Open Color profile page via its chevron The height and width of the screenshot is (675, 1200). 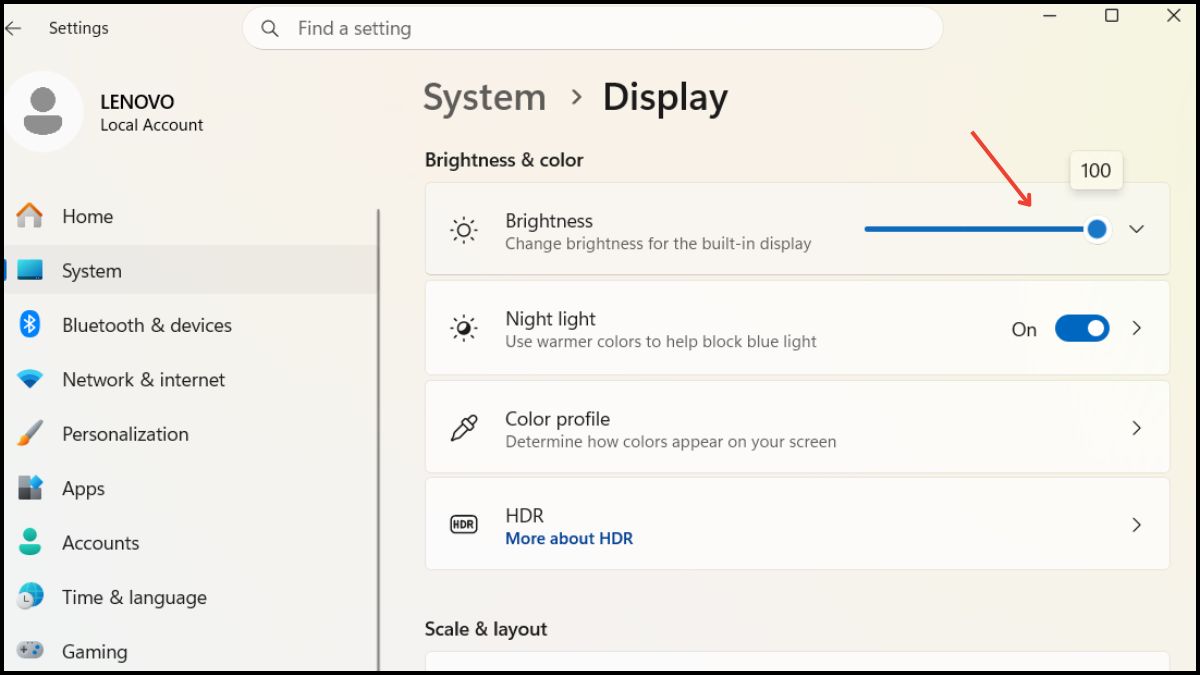[1136, 428]
